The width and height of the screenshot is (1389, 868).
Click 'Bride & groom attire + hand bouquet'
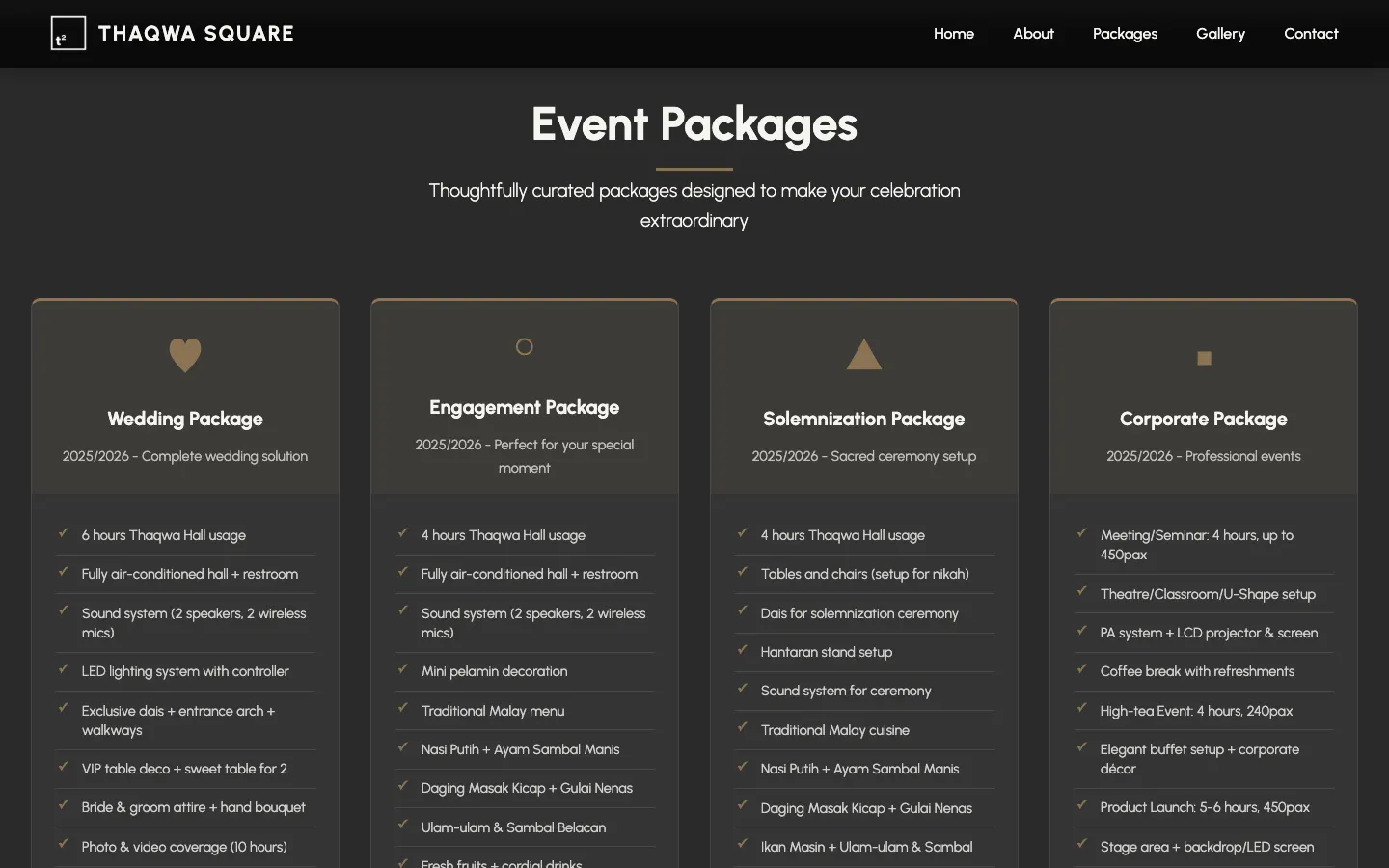[194, 807]
